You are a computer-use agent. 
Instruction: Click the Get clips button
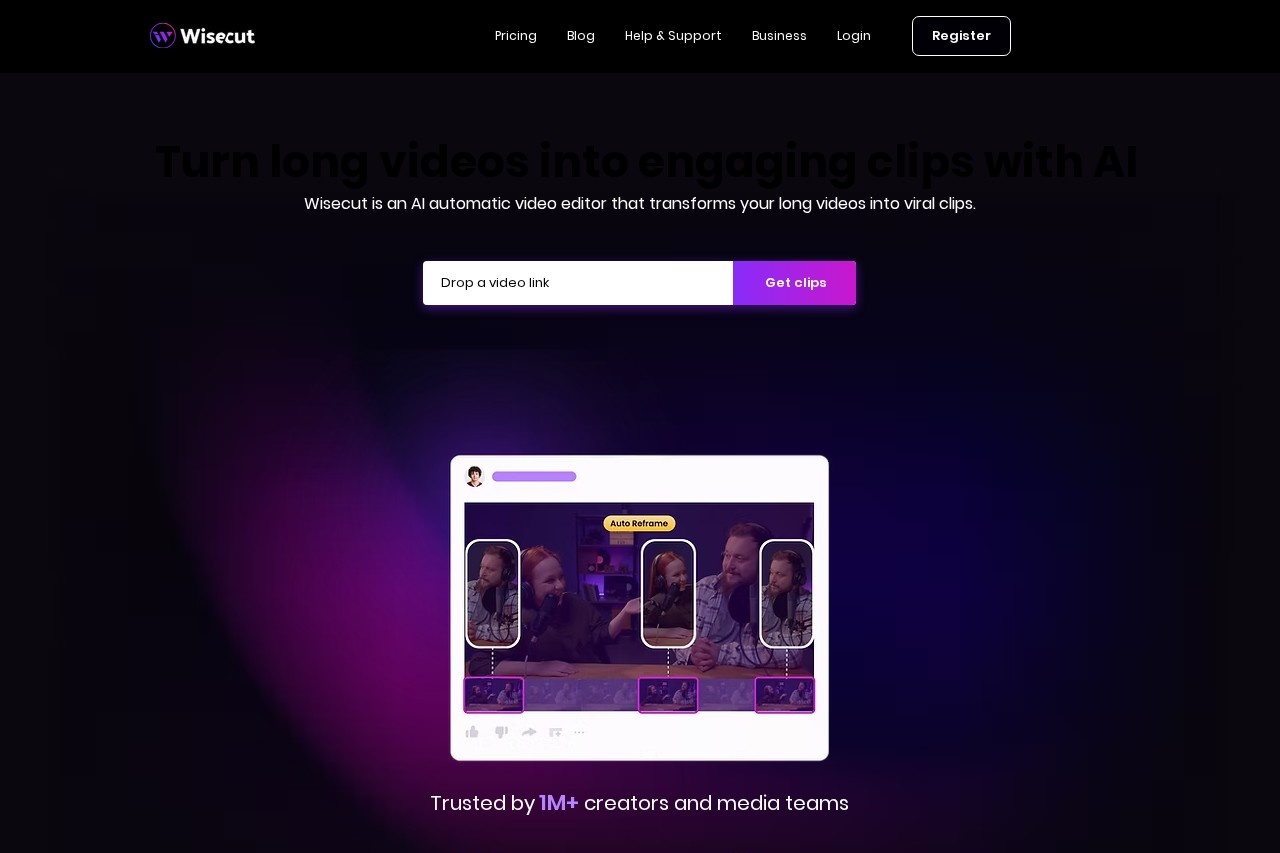[795, 283]
